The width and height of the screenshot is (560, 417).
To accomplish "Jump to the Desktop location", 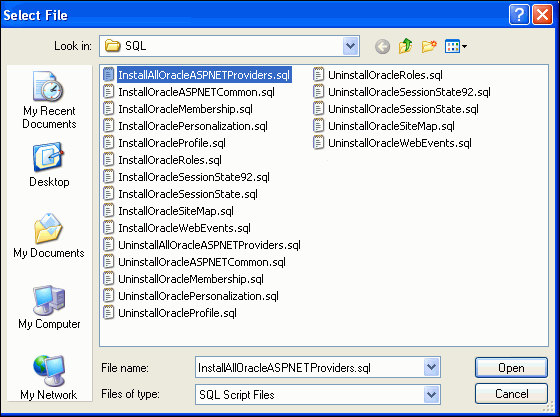I will tap(49, 165).
